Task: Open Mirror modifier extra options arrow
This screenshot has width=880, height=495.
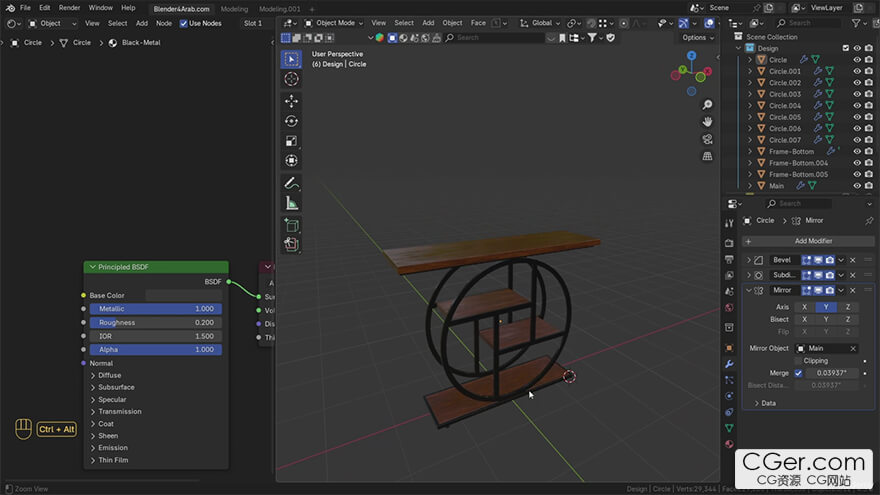Action: (x=841, y=291)
